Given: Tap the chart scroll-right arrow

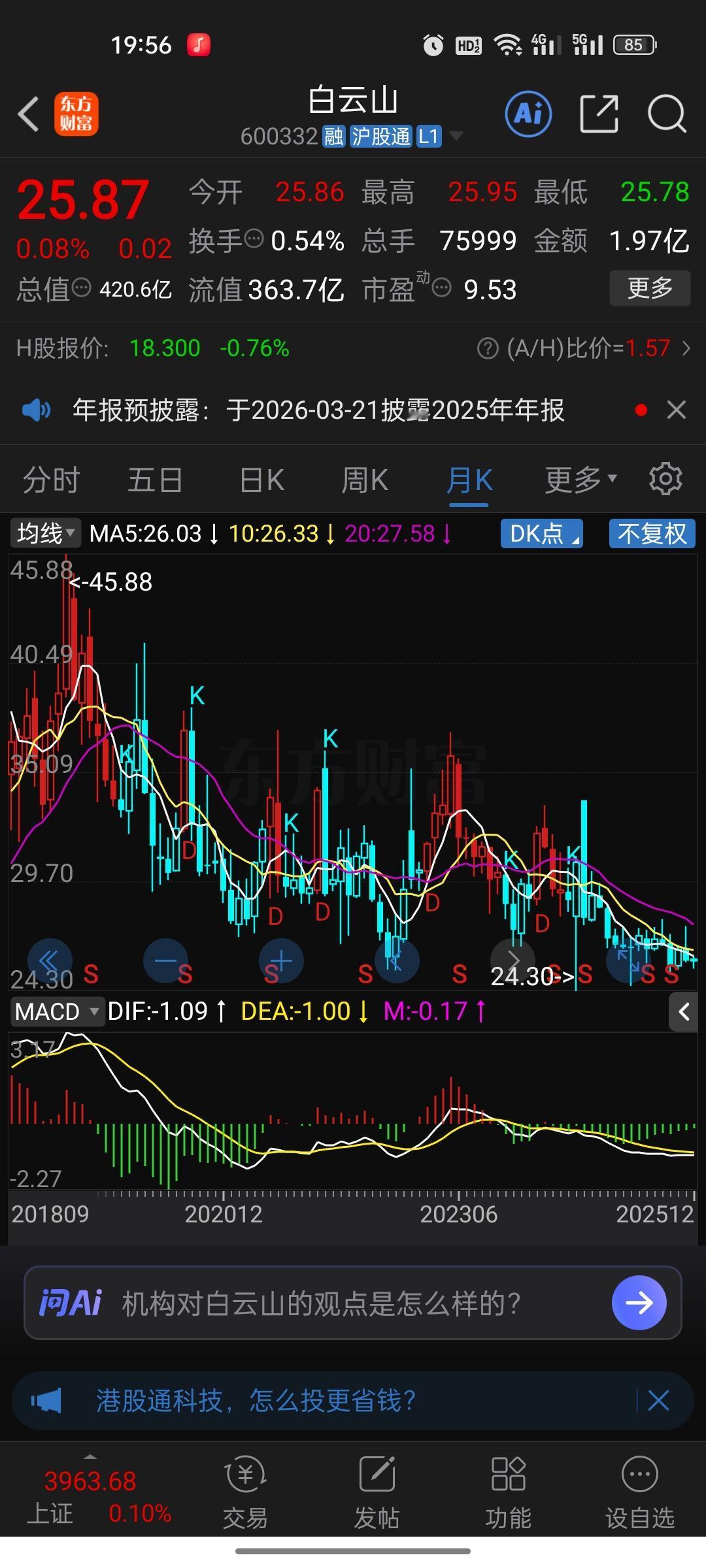Looking at the screenshot, I should (513, 960).
